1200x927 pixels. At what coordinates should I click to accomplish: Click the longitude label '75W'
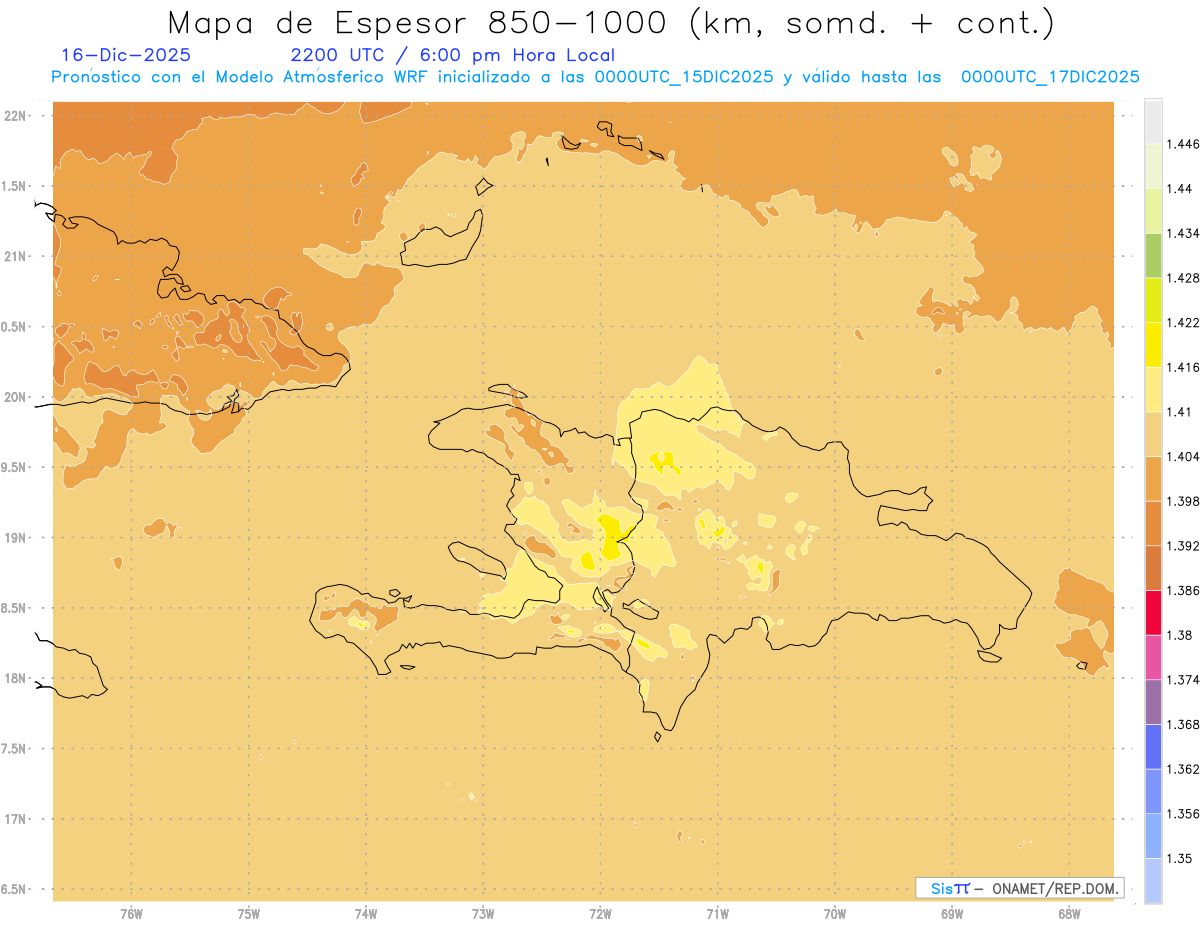(249, 914)
